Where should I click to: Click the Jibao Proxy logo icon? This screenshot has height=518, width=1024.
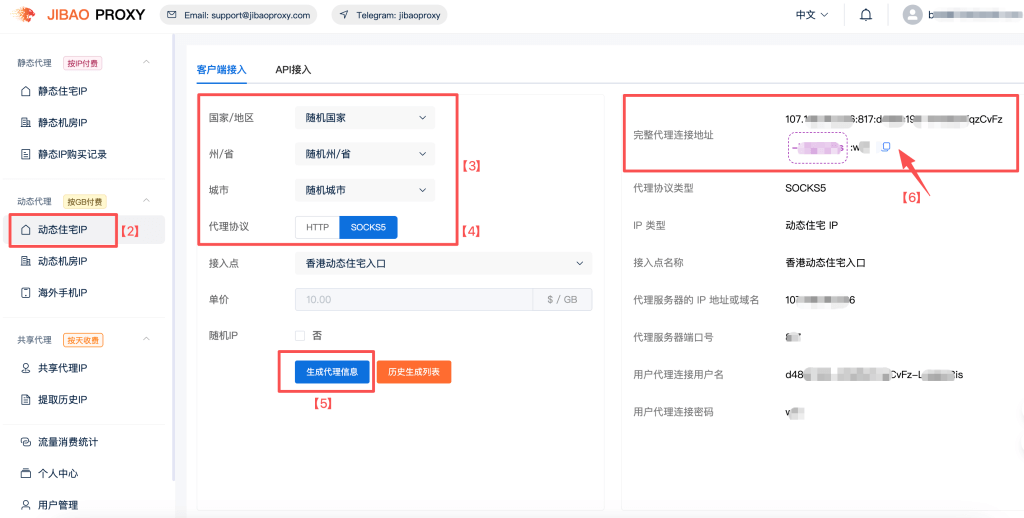pos(23,14)
